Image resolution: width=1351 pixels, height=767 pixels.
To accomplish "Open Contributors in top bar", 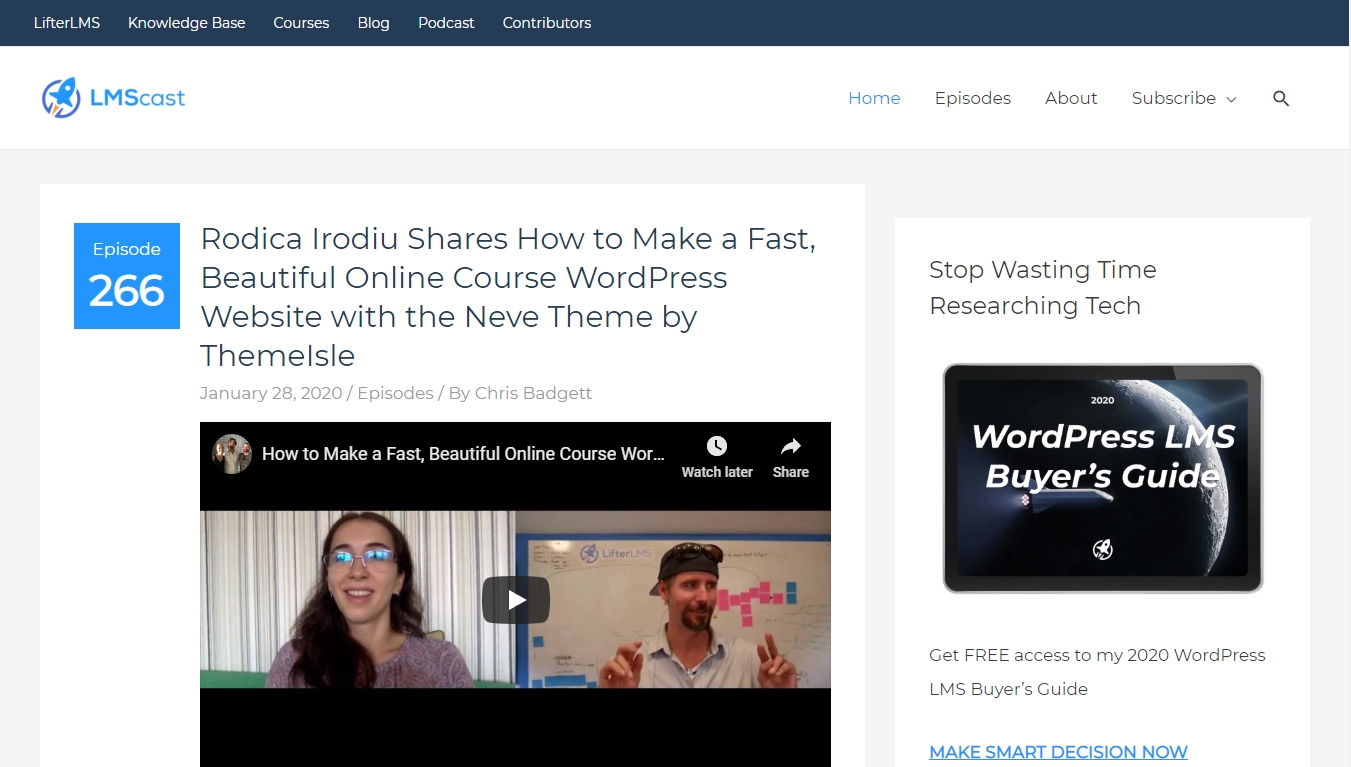I will coord(547,22).
